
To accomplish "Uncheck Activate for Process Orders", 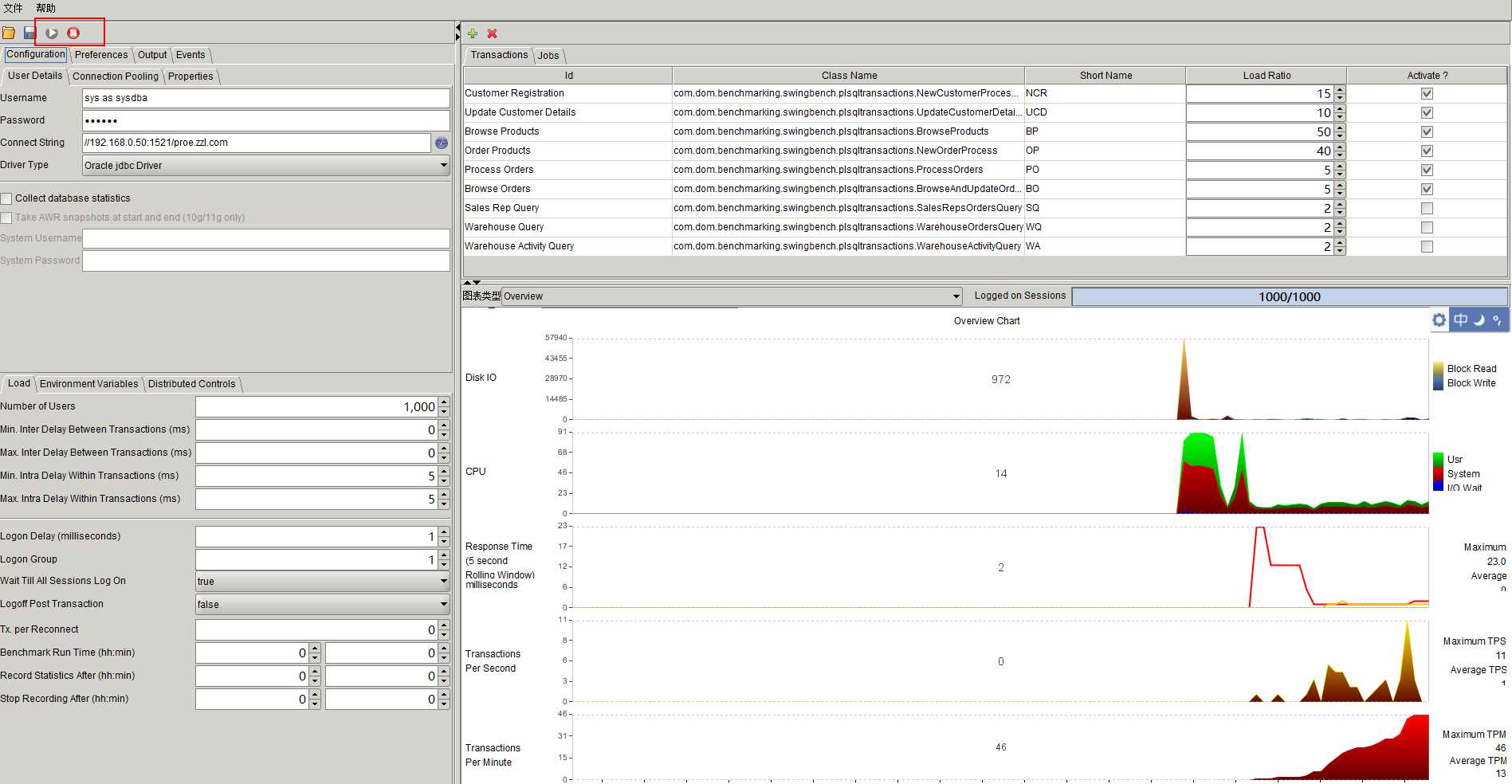I will pyautogui.click(x=1427, y=170).
